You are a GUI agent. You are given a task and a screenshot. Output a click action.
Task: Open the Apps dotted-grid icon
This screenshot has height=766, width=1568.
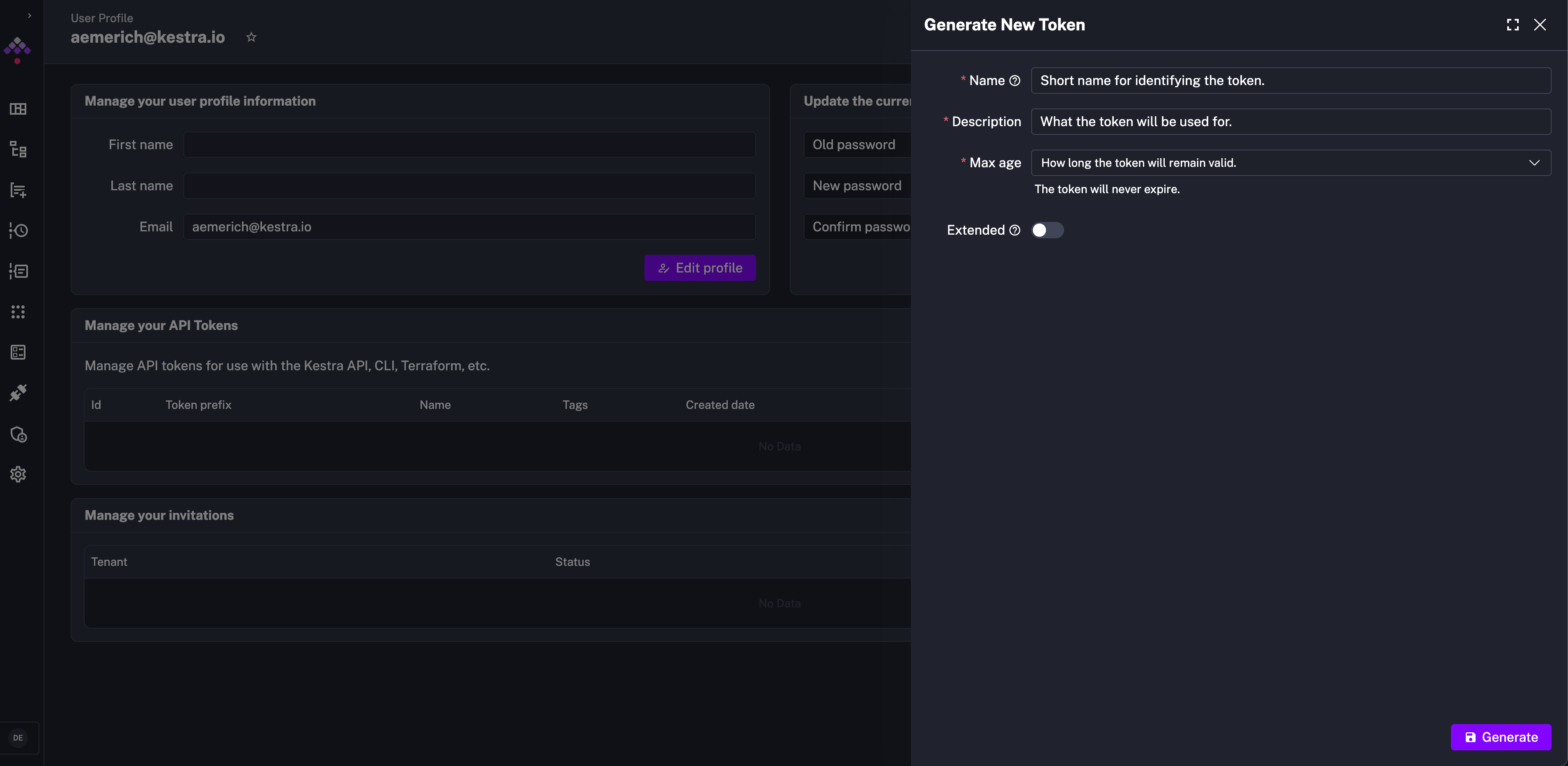click(18, 312)
